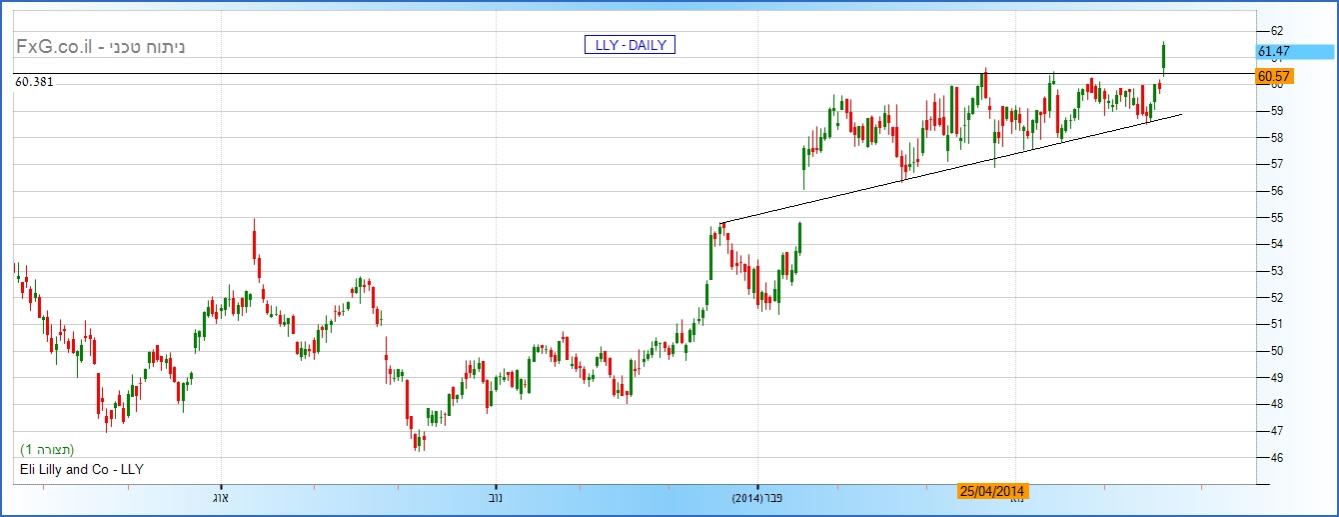
Task: Select the right end of ascending trendline
Action: (1182, 114)
